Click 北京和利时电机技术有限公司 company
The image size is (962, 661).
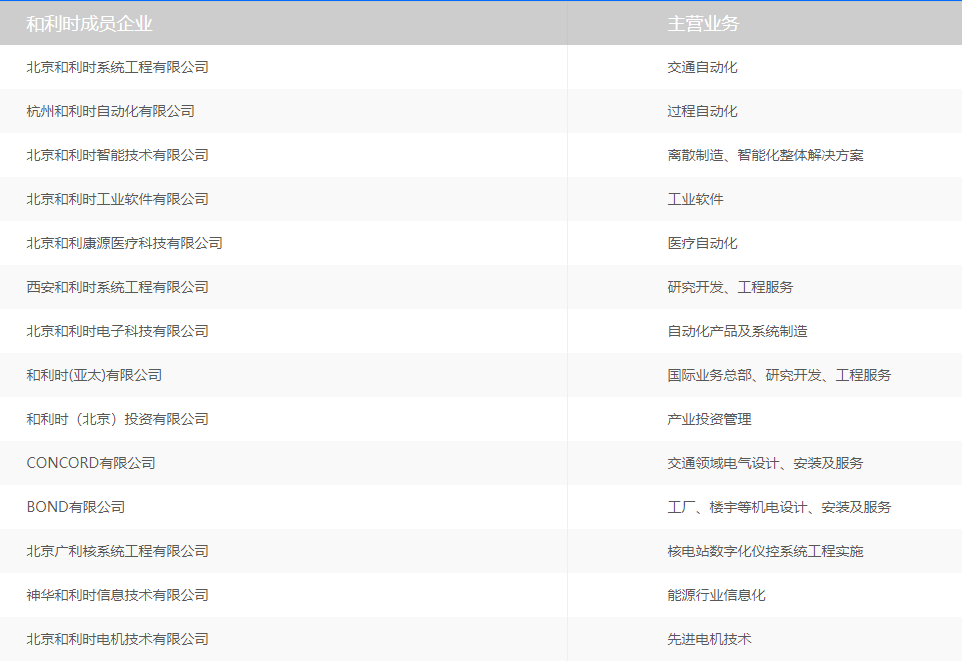[117, 639]
